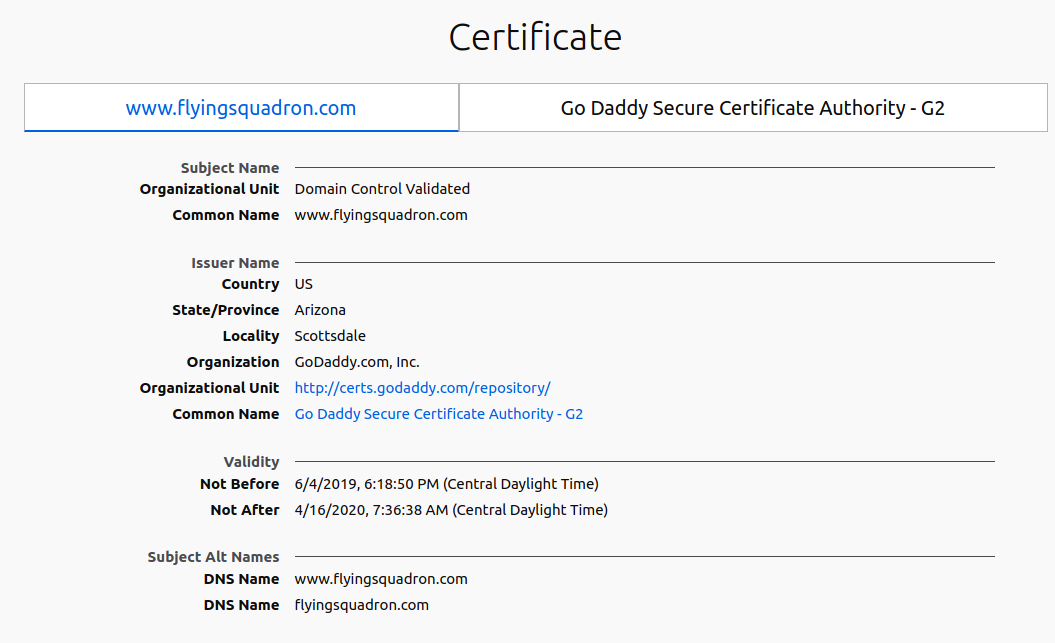Screen dimensions: 1055x643
Task: Click the Domain Control Validated value
Action: (x=382, y=189)
